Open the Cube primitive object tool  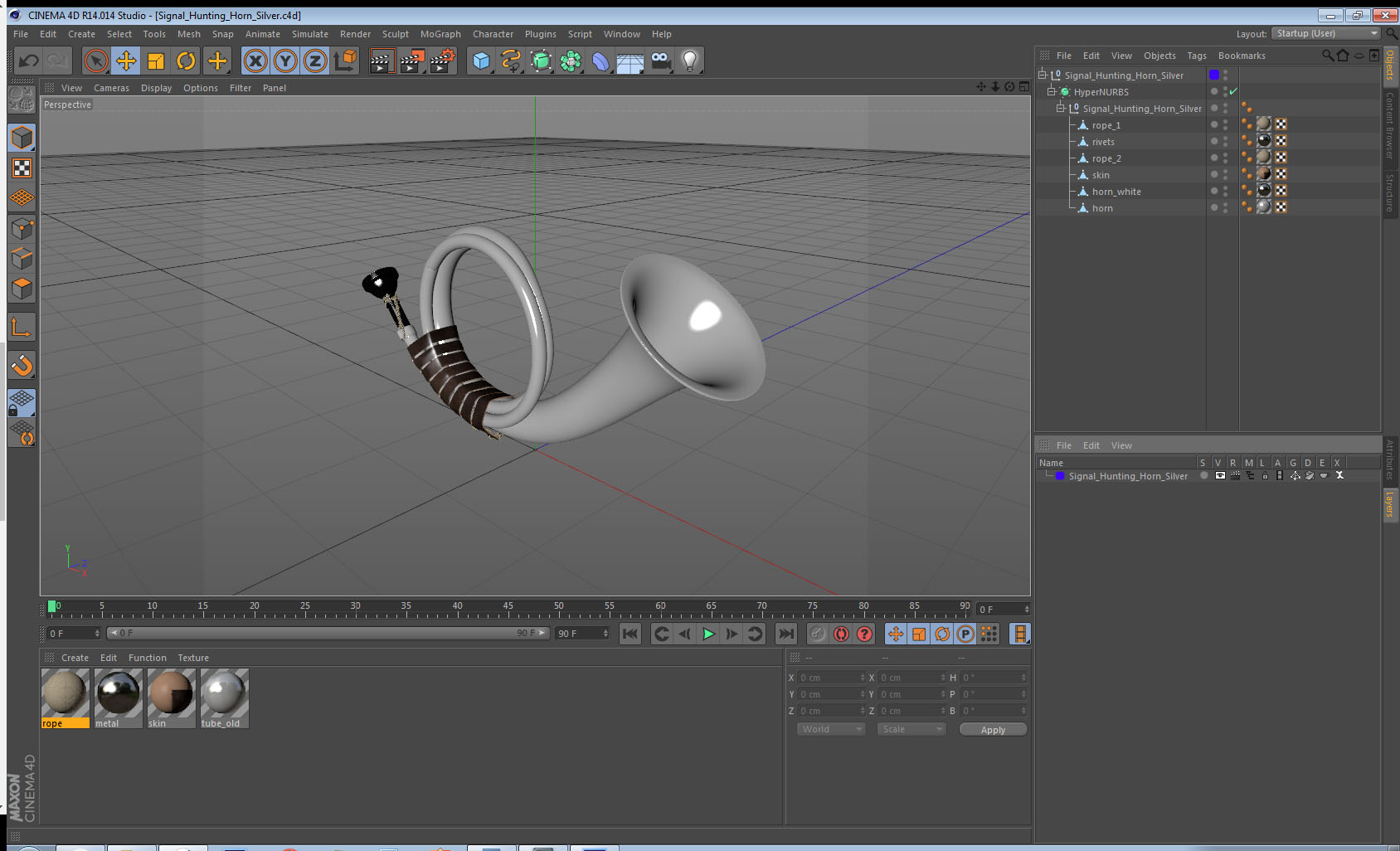(481, 61)
